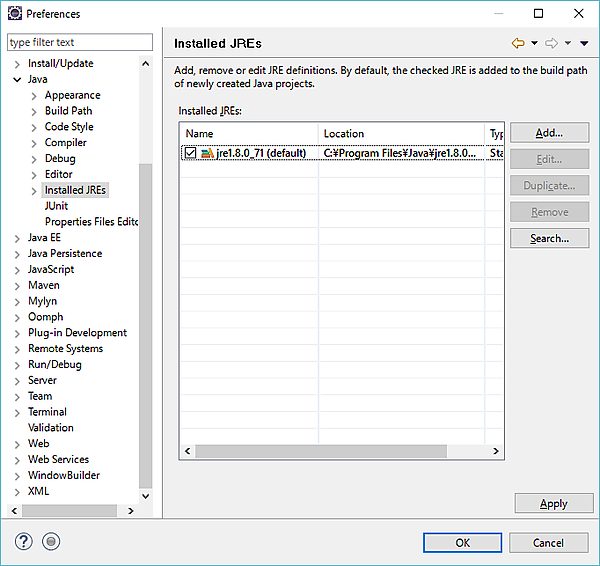Viewport: 600px width, 566px height.
Task: Click the forward navigation arrow icon
Action: tap(551, 43)
